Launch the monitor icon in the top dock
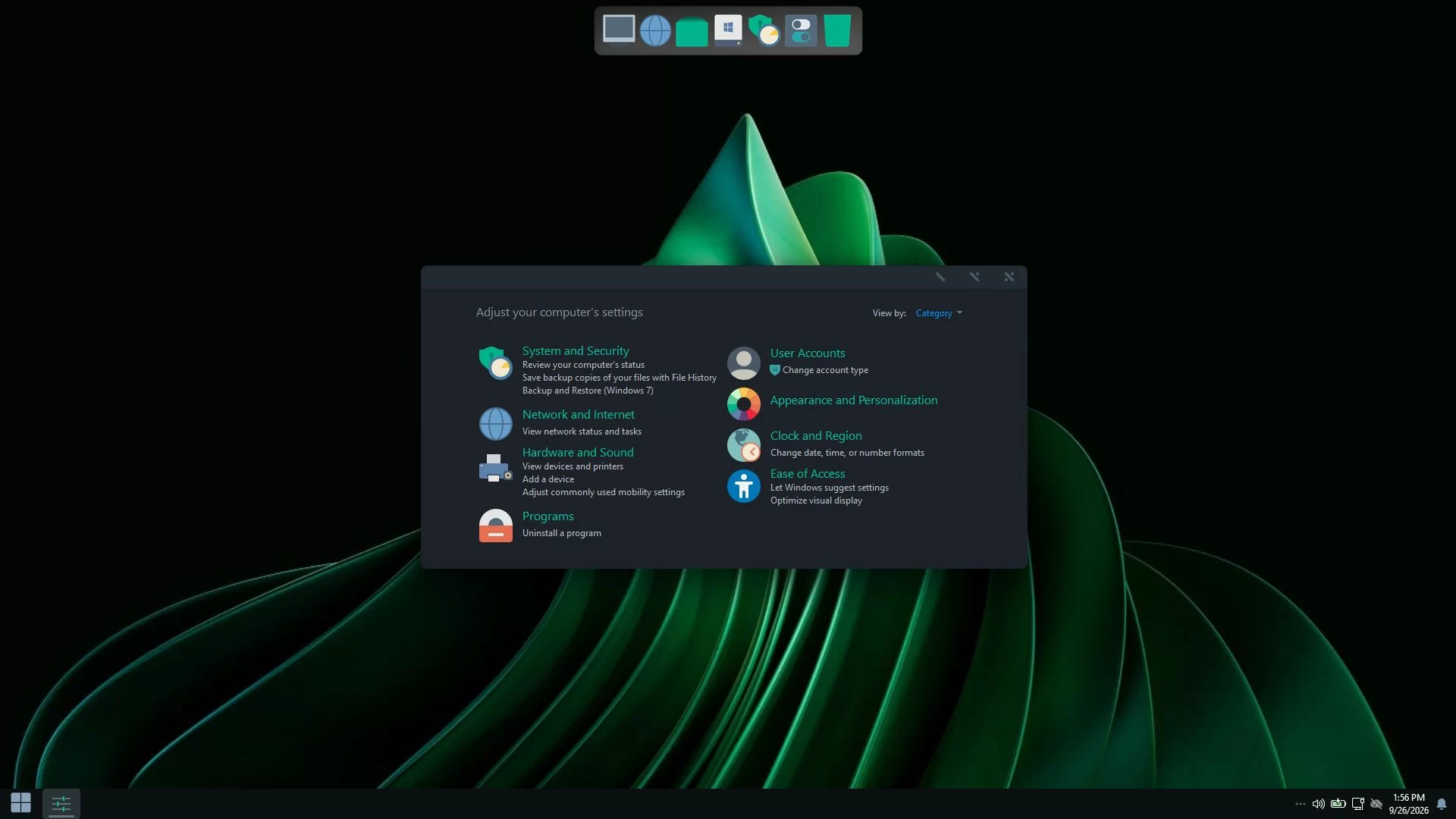 619,30
